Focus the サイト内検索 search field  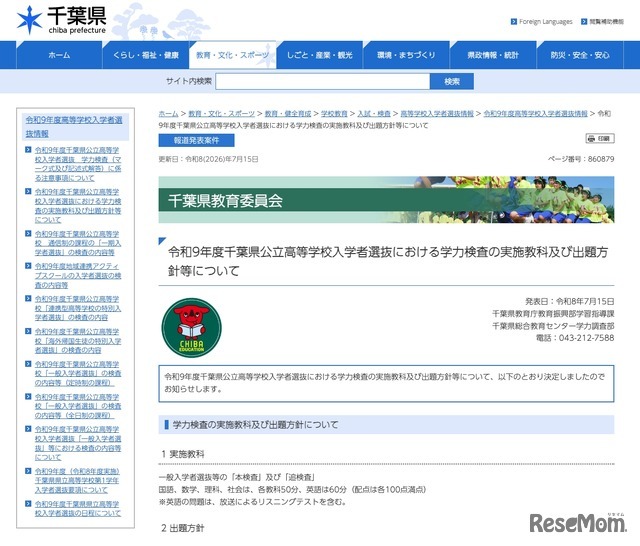(x=322, y=81)
